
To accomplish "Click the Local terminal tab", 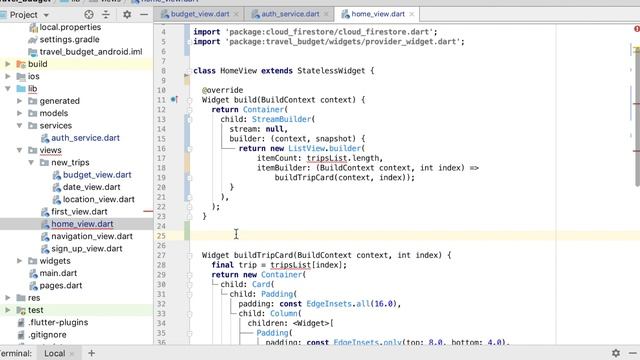I will [54, 353].
